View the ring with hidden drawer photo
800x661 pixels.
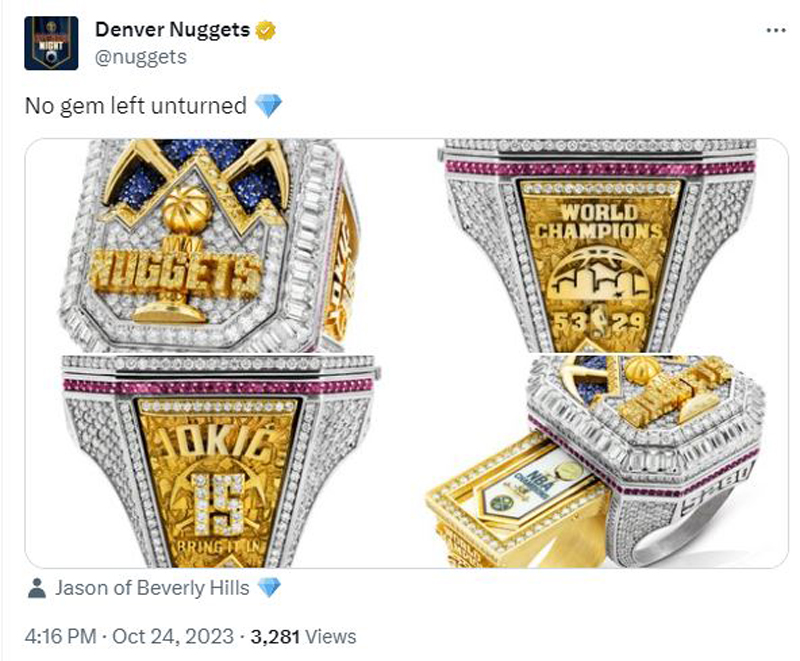pos(597,461)
